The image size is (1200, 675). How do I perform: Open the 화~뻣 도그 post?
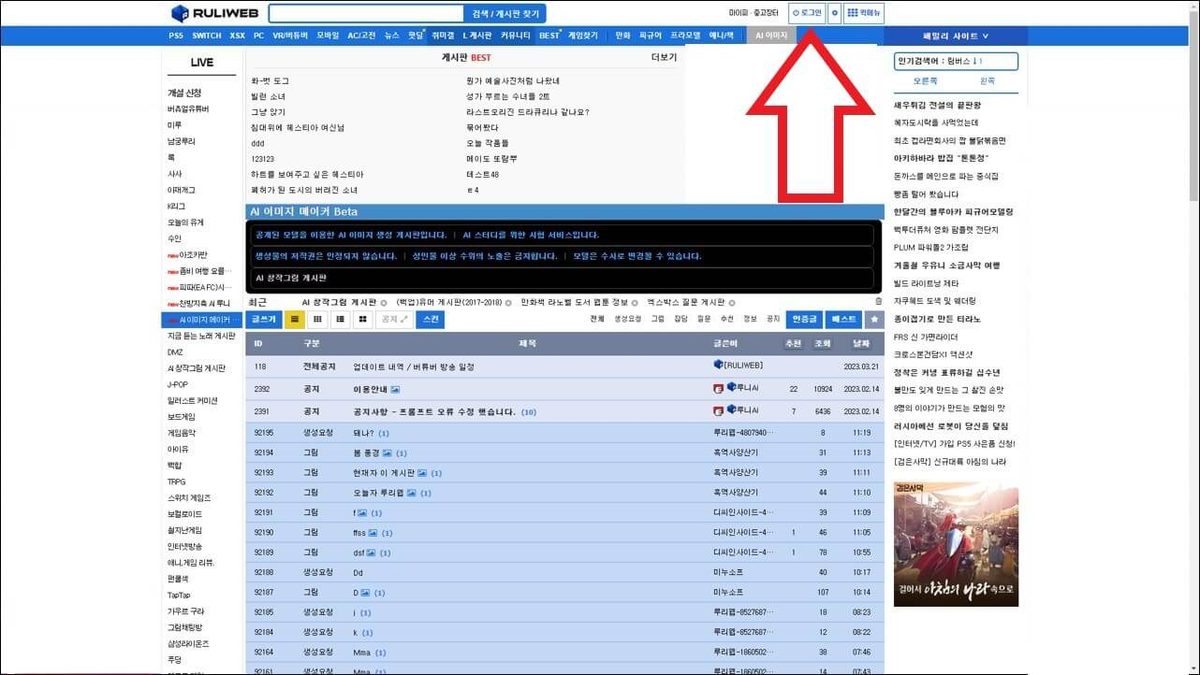coord(270,81)
